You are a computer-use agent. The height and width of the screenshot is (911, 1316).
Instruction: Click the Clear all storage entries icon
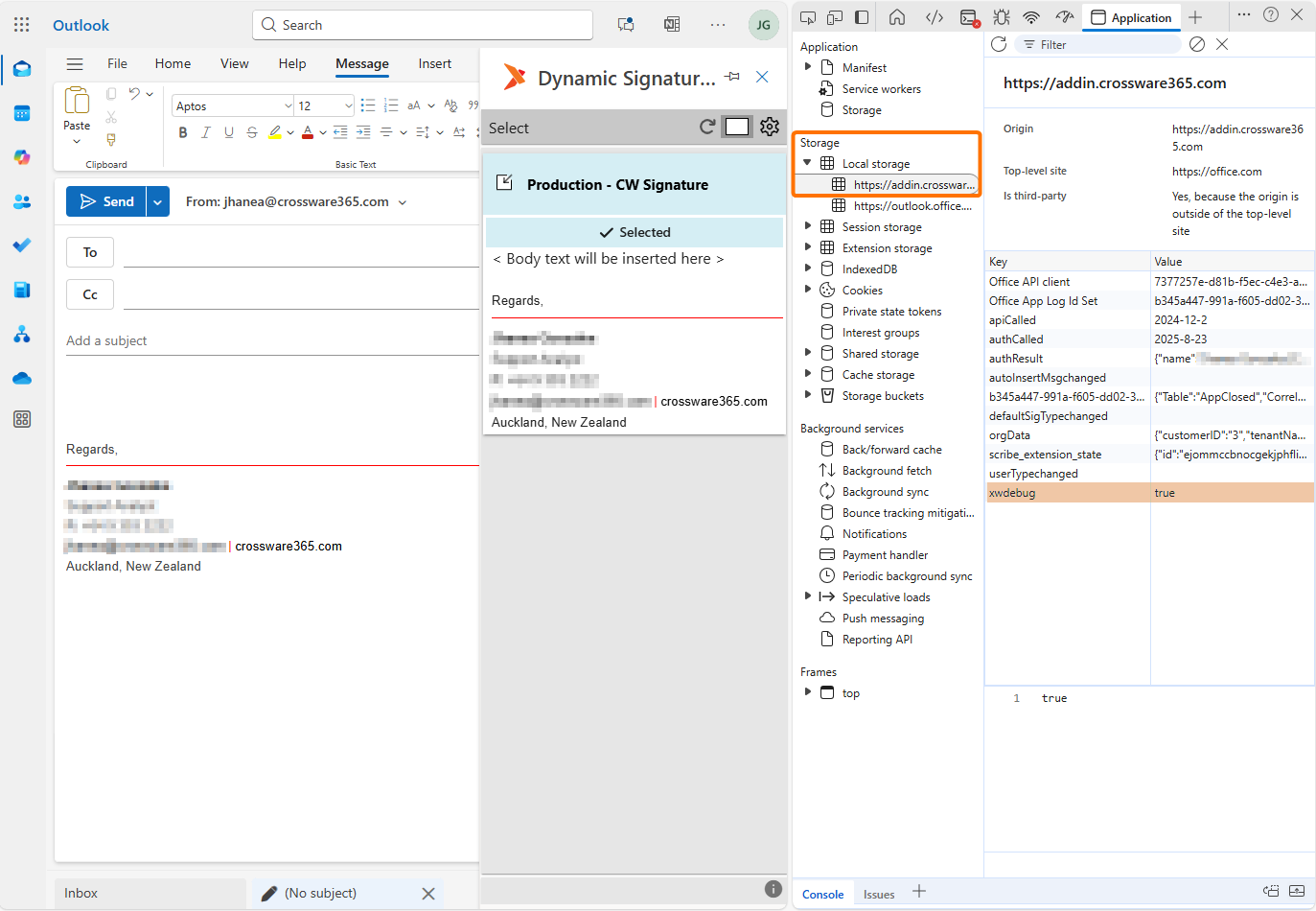tap(1197, 44)
